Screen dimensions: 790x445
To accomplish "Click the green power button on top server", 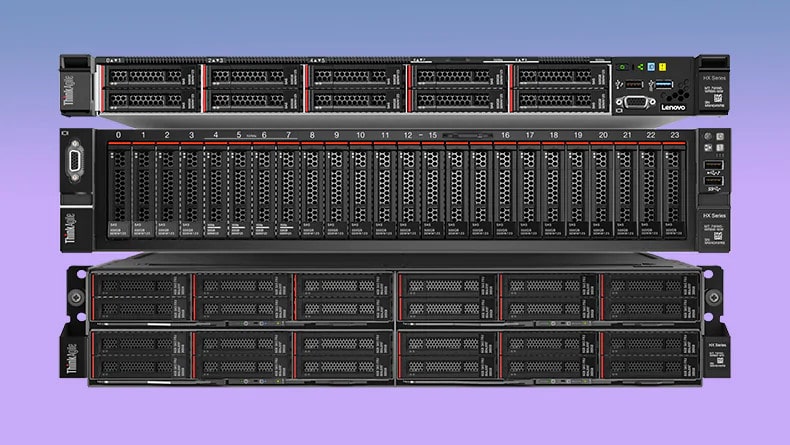I will pyautogui.click(x=624, y=69).
